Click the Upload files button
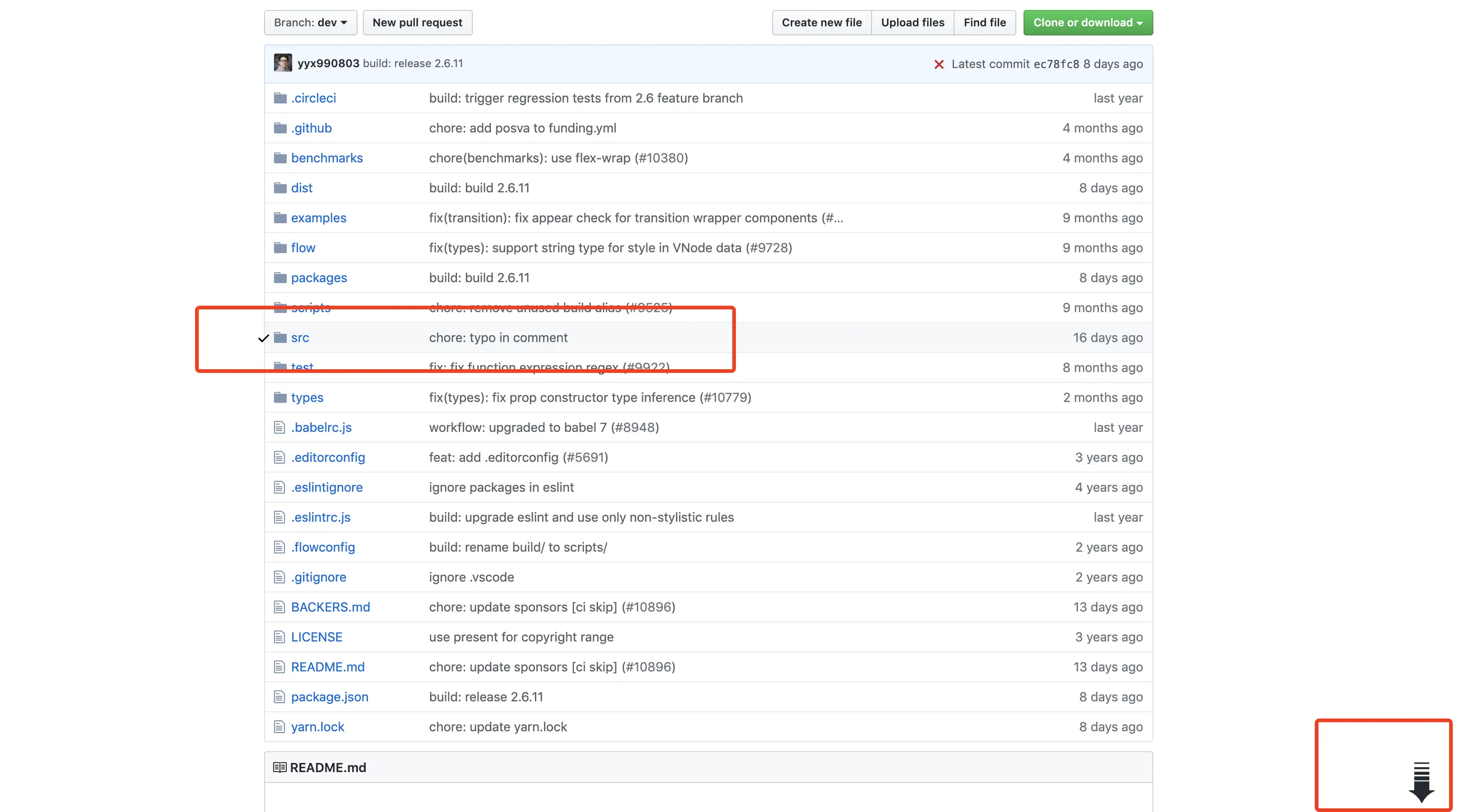Viewport: 1460px width, 812px height. tap(912, 23)
